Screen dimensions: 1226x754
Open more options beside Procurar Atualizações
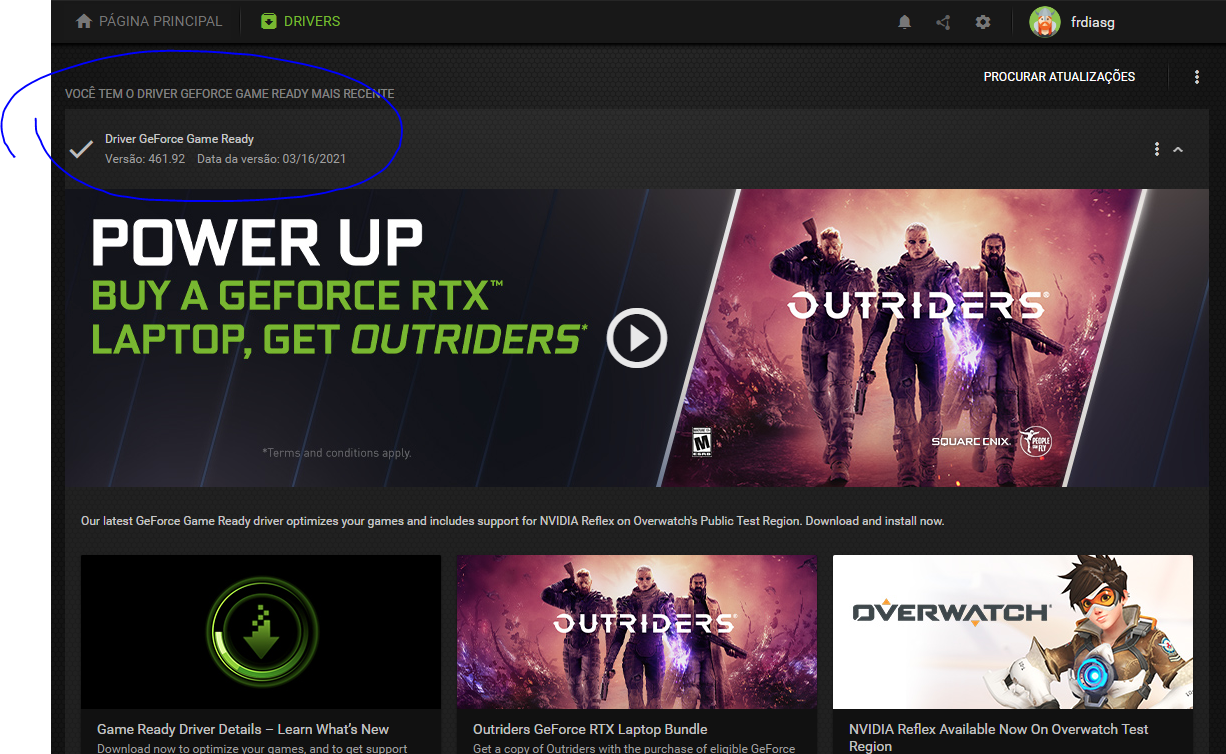(x=1197, y=77)
